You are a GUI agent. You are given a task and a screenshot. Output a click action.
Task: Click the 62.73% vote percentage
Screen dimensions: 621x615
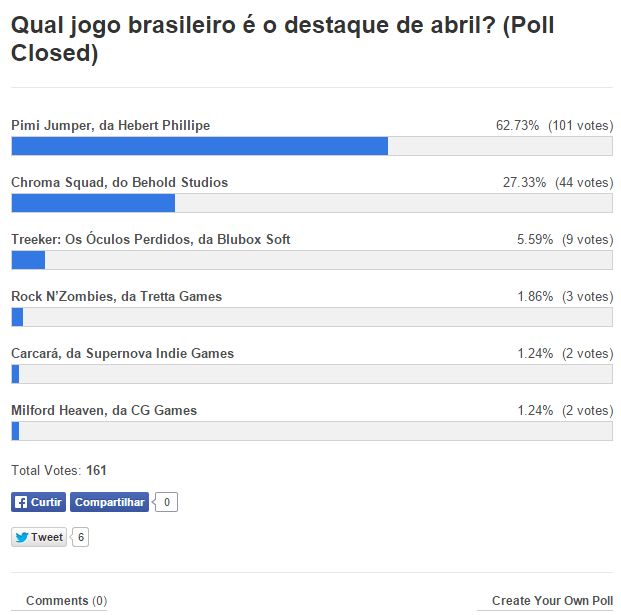(517, 126)
